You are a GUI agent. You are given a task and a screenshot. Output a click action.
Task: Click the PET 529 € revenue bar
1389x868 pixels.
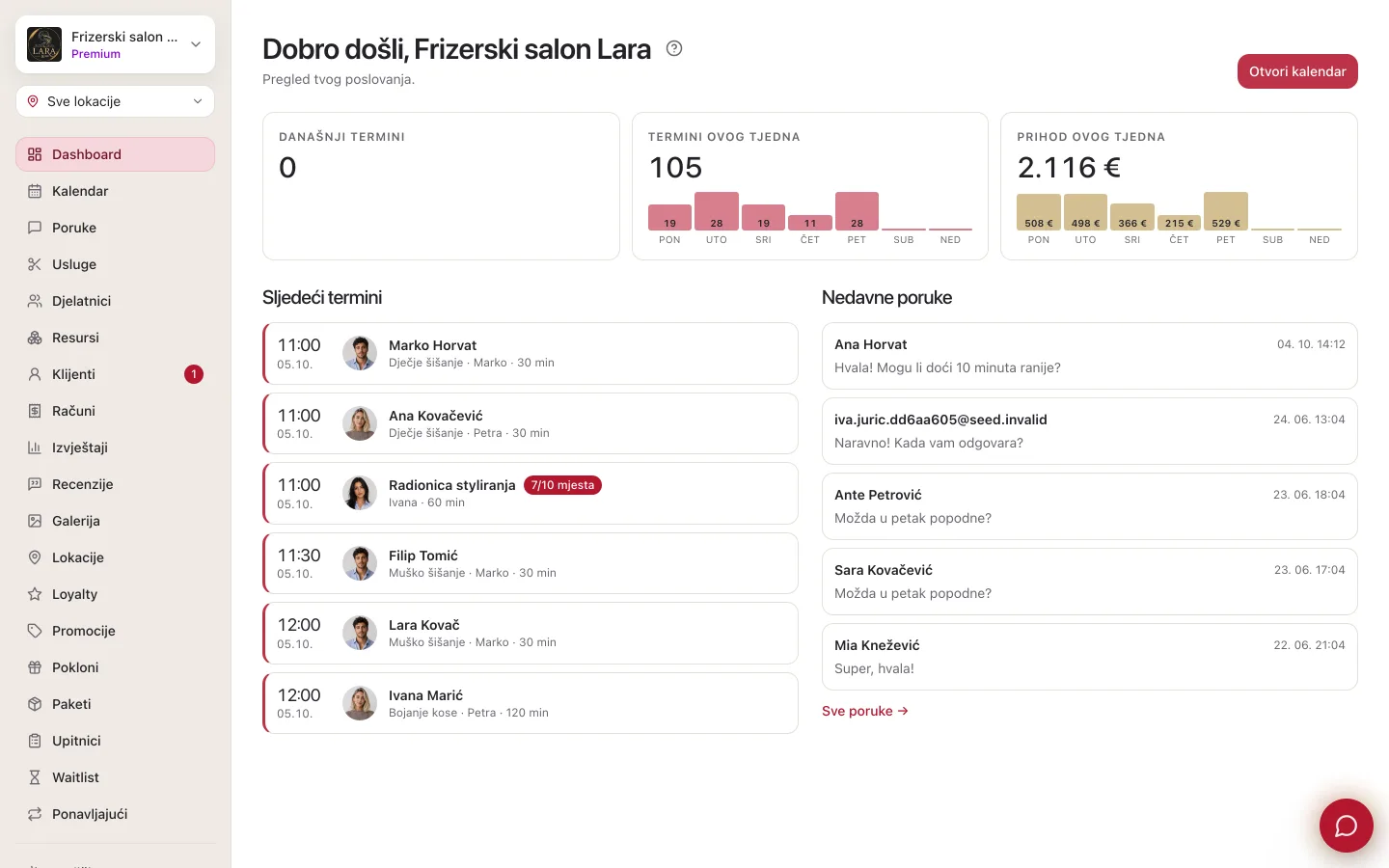click(1226, 211)
